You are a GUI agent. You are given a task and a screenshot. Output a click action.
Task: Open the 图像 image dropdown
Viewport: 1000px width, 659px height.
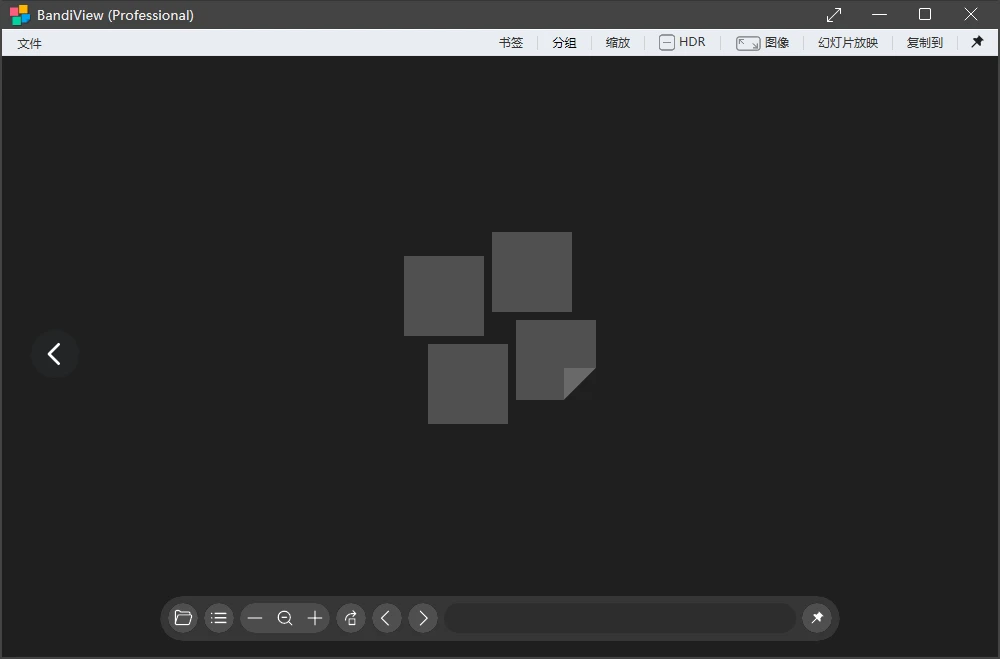tap(763, 43)
